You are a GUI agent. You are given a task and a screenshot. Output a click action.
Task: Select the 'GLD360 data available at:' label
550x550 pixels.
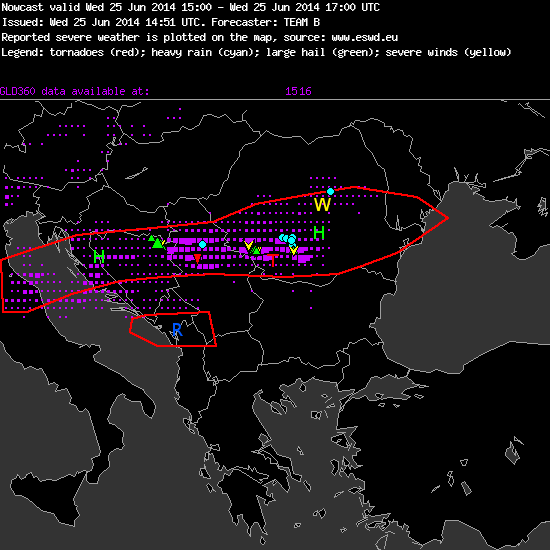(x=75, y=92)
